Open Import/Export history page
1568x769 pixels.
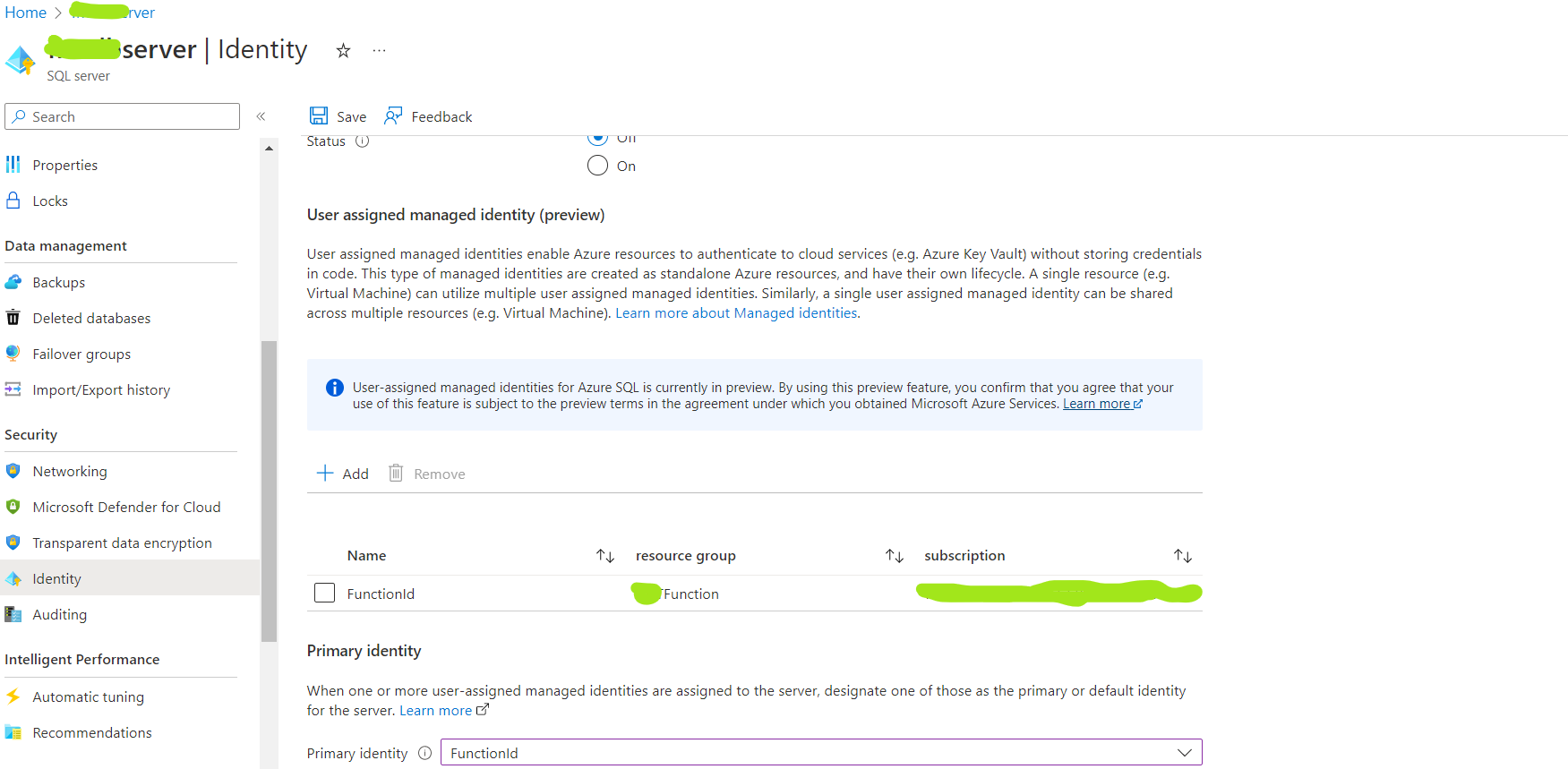tap(101, 389)
